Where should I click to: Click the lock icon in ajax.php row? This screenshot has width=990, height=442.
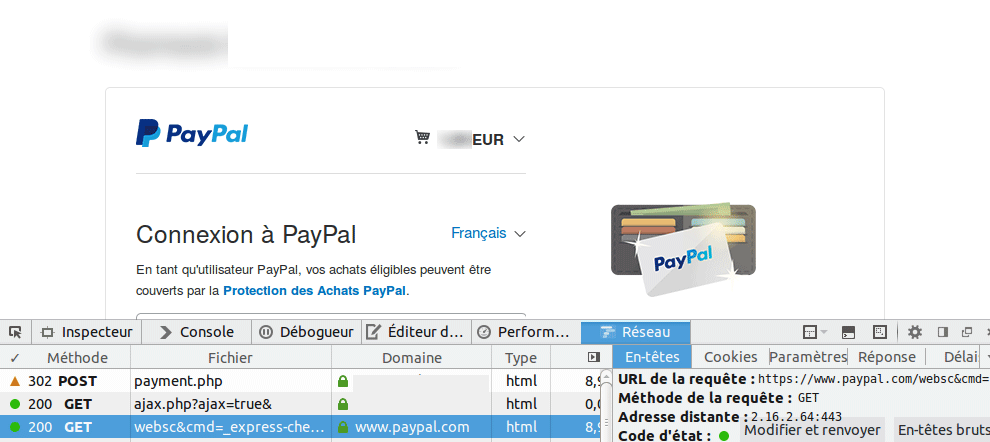tap(343, 403)
